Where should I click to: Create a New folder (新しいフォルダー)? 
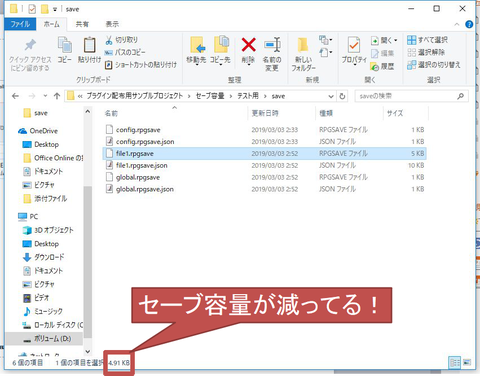click(x=303, y=54)
